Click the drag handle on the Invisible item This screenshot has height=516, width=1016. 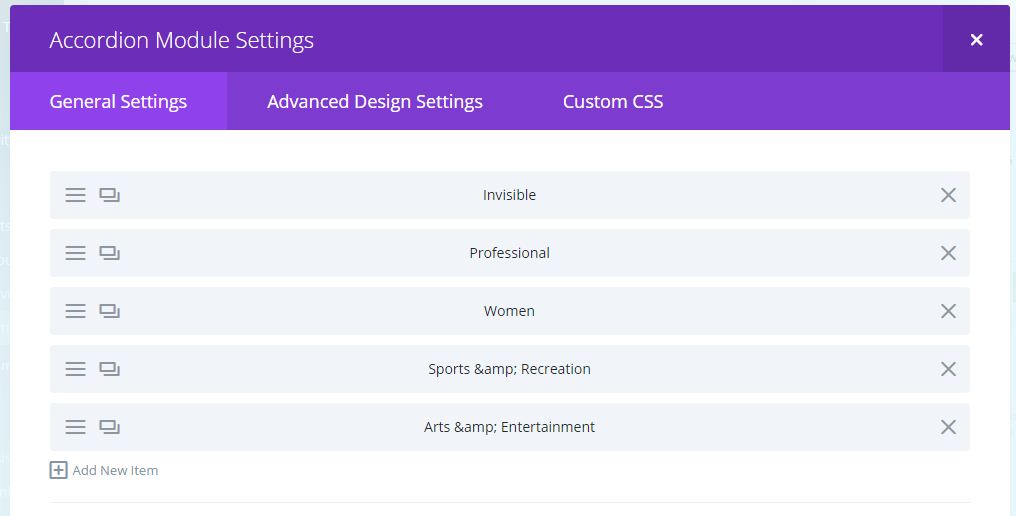point(75,195)
